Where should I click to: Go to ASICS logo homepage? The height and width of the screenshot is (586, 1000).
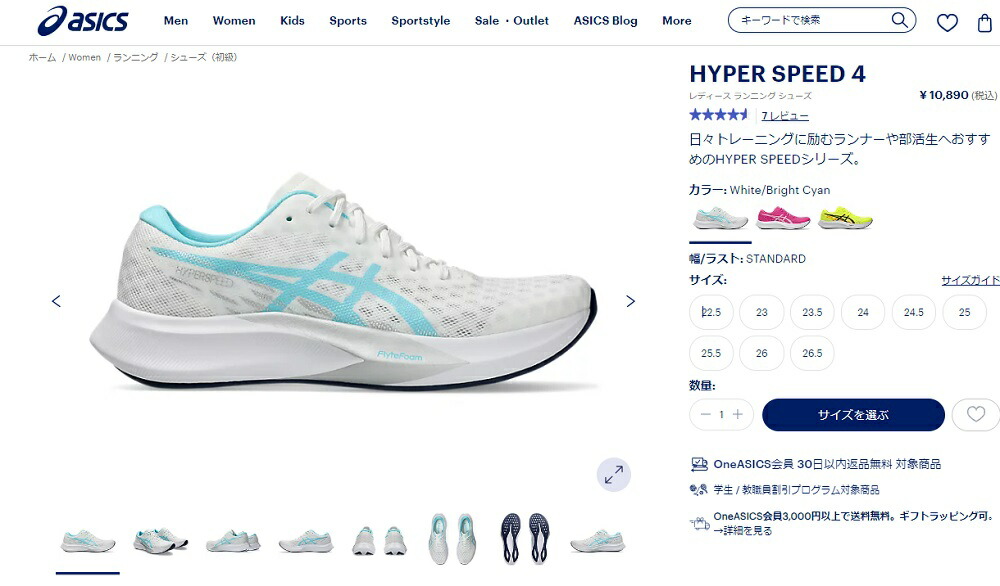click(x=83, y=20)
